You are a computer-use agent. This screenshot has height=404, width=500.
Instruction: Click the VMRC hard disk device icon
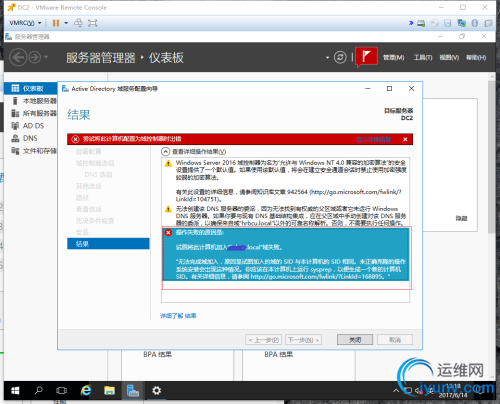[421, 23]
